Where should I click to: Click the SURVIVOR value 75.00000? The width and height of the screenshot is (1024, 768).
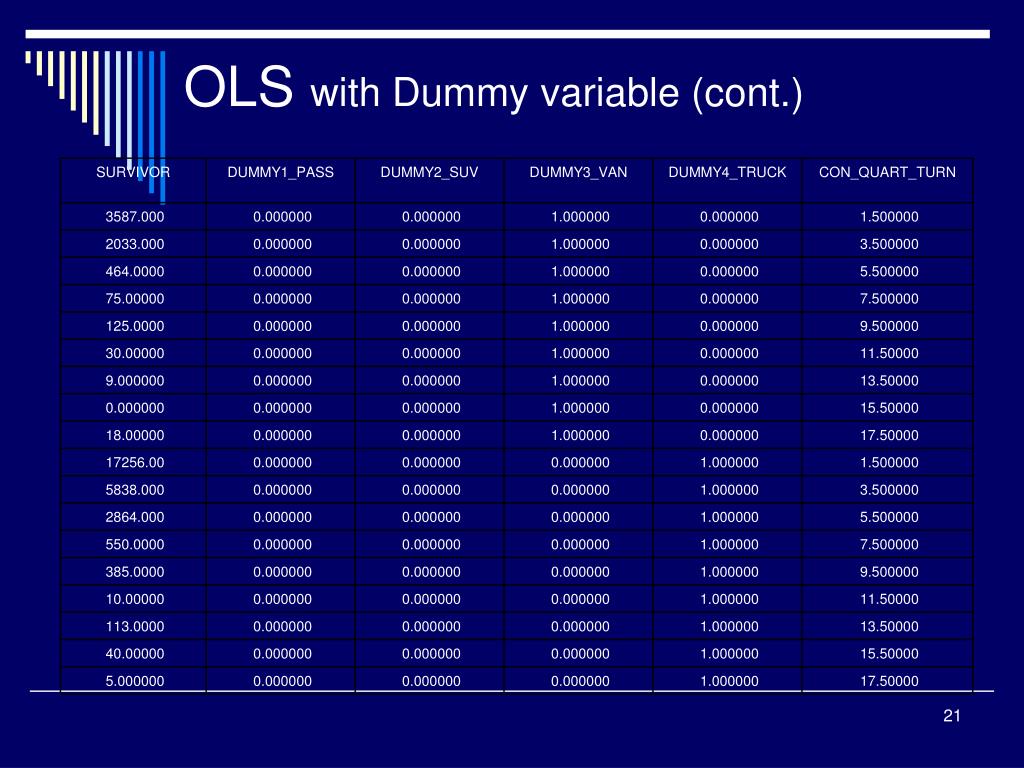135,299
